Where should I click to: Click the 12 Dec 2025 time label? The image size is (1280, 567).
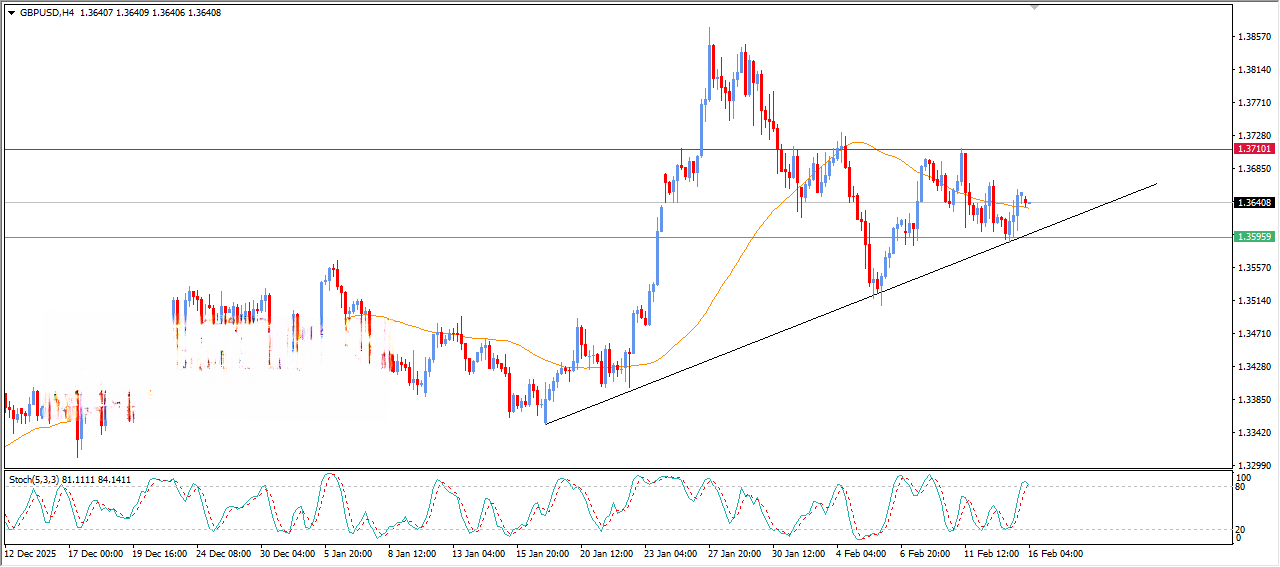pos(32,553)
